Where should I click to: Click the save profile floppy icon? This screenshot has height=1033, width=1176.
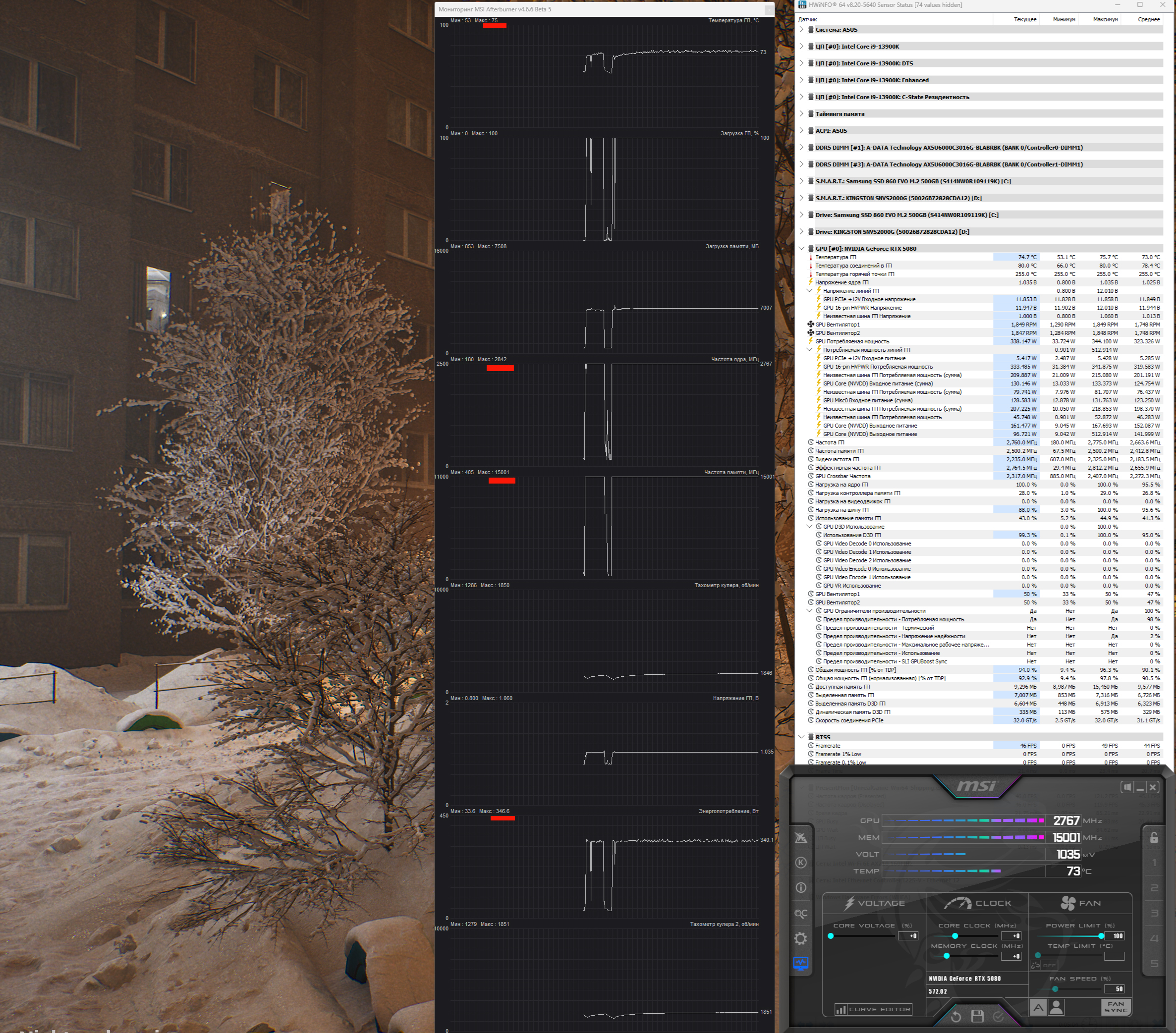coord(977,1016)
